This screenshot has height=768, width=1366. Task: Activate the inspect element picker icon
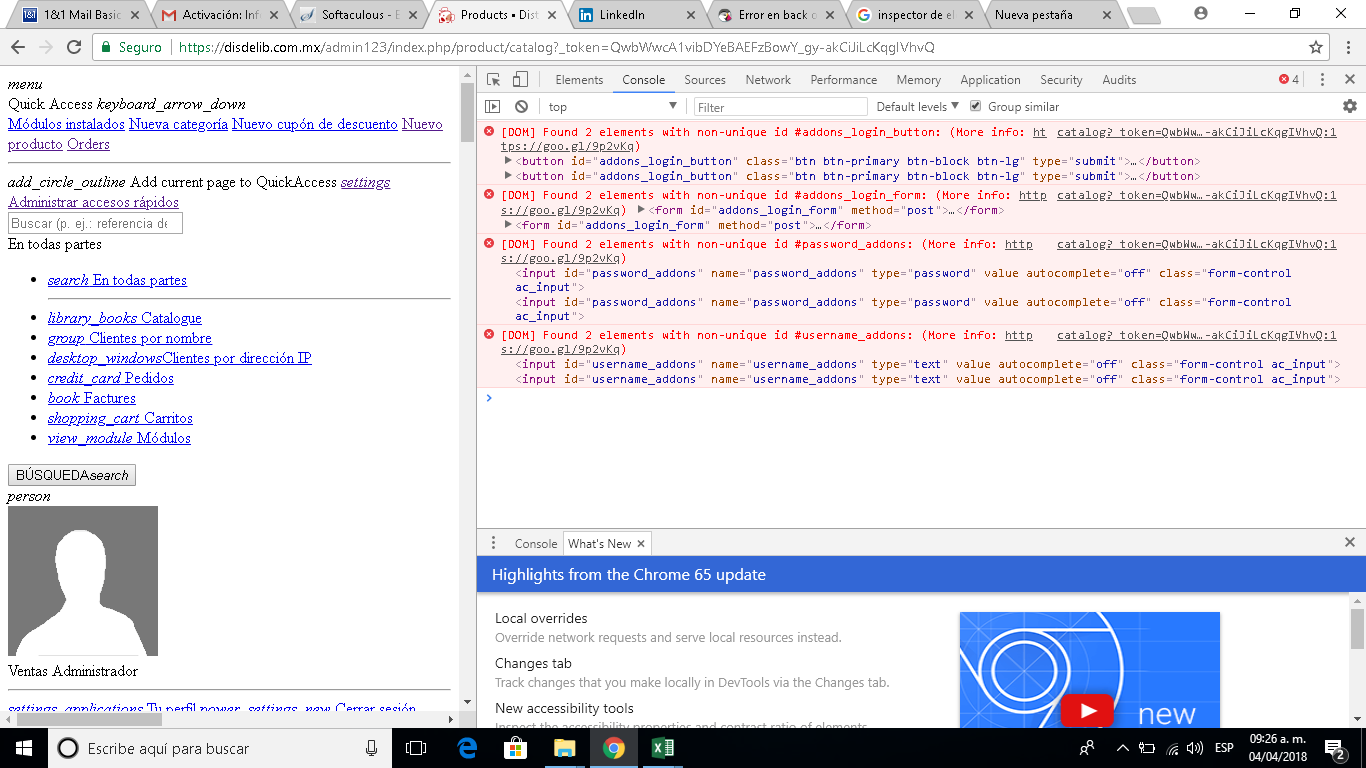[494, 80]
